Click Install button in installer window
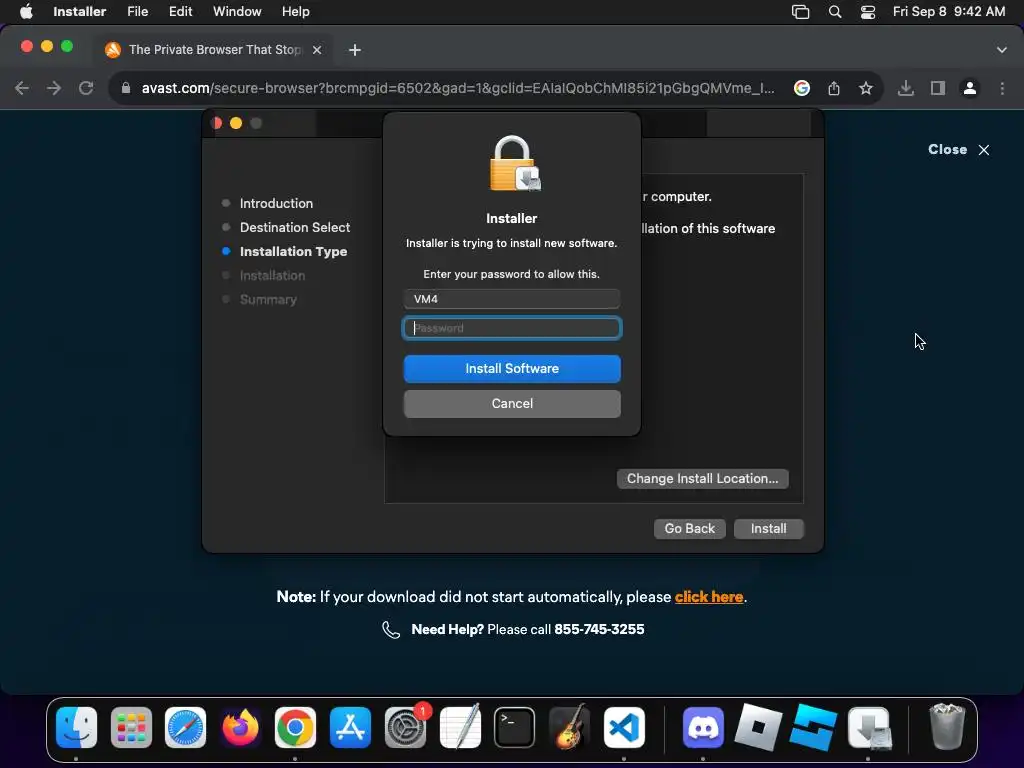The height and width of the screenshot is (768, 1024). pos(769,528)
